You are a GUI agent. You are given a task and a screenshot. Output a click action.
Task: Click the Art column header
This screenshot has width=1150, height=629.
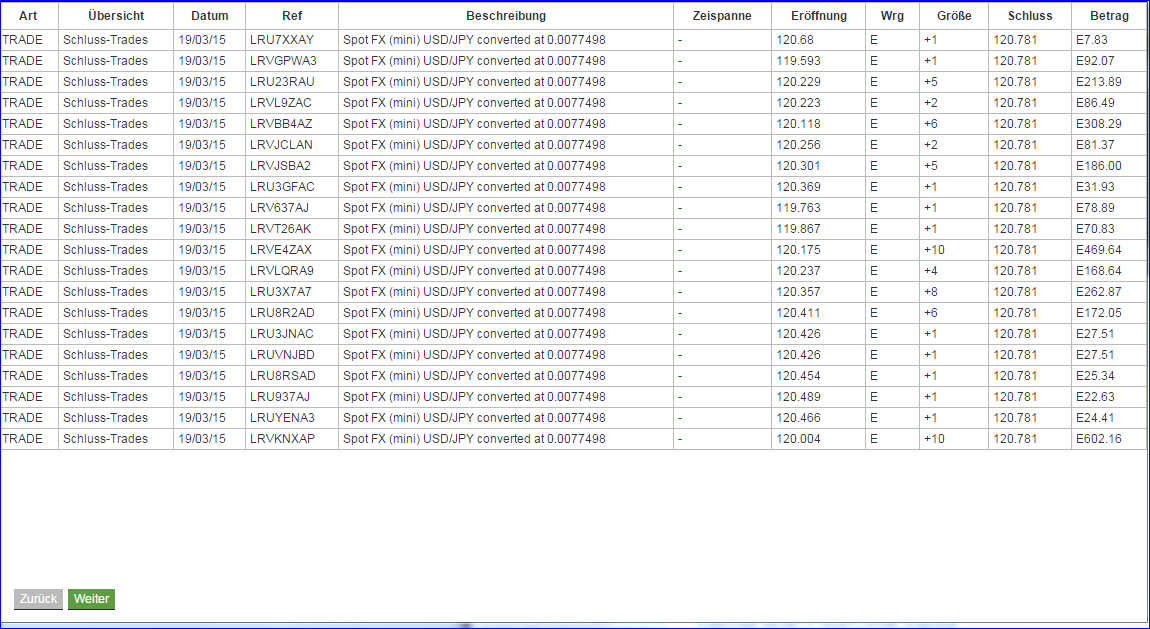(x=29, y=15)
